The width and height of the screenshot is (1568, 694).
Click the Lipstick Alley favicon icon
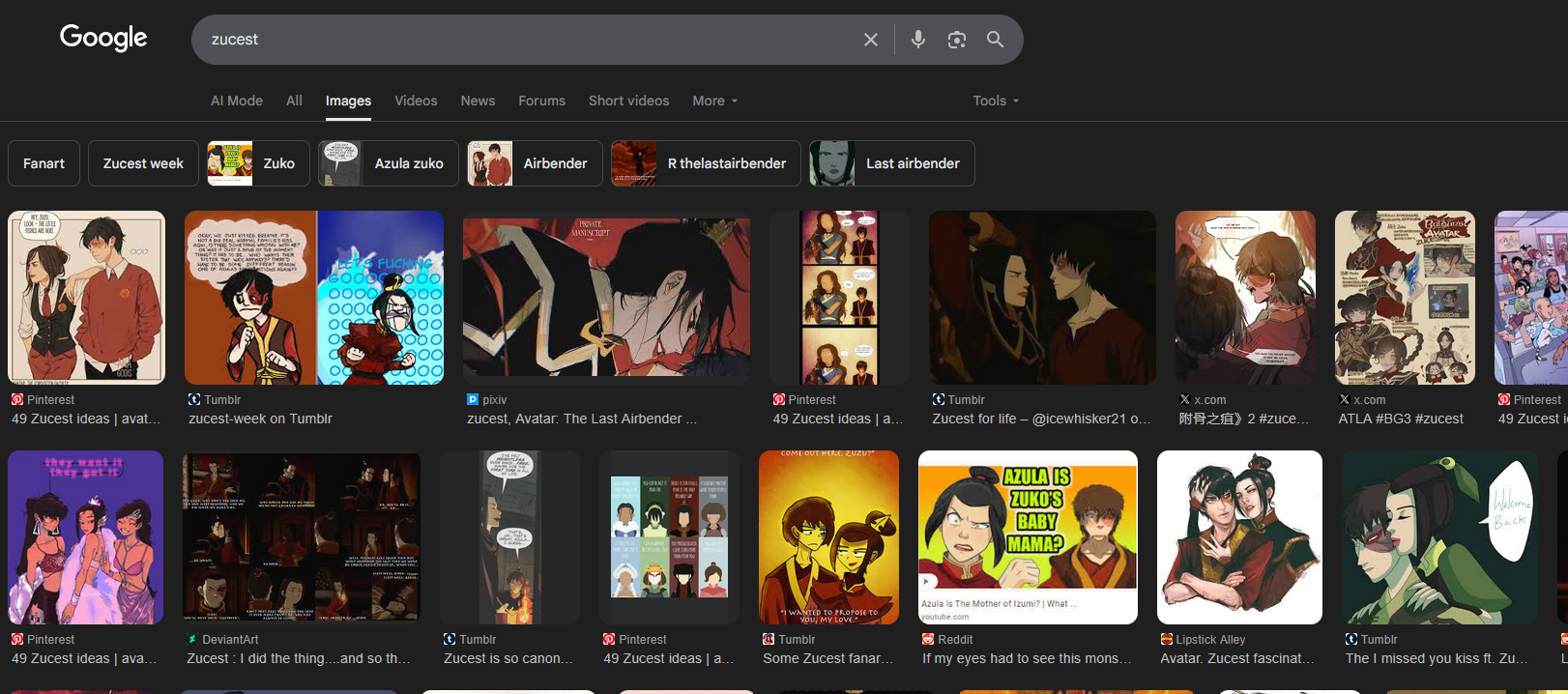[x=1167, y=639]
